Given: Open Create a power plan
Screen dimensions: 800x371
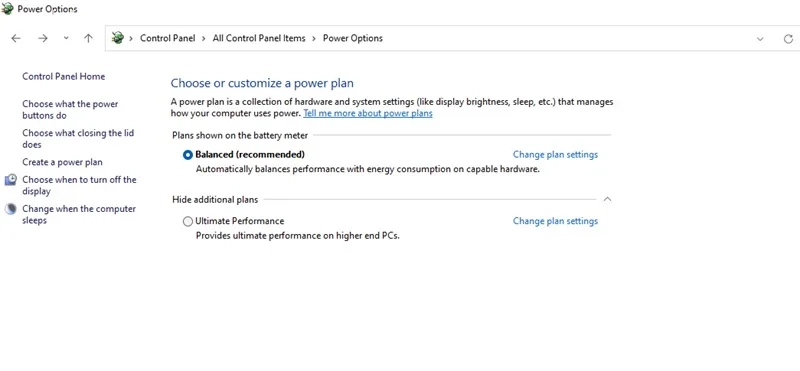Looking at the screenshot, I should [x=62, y=162].
